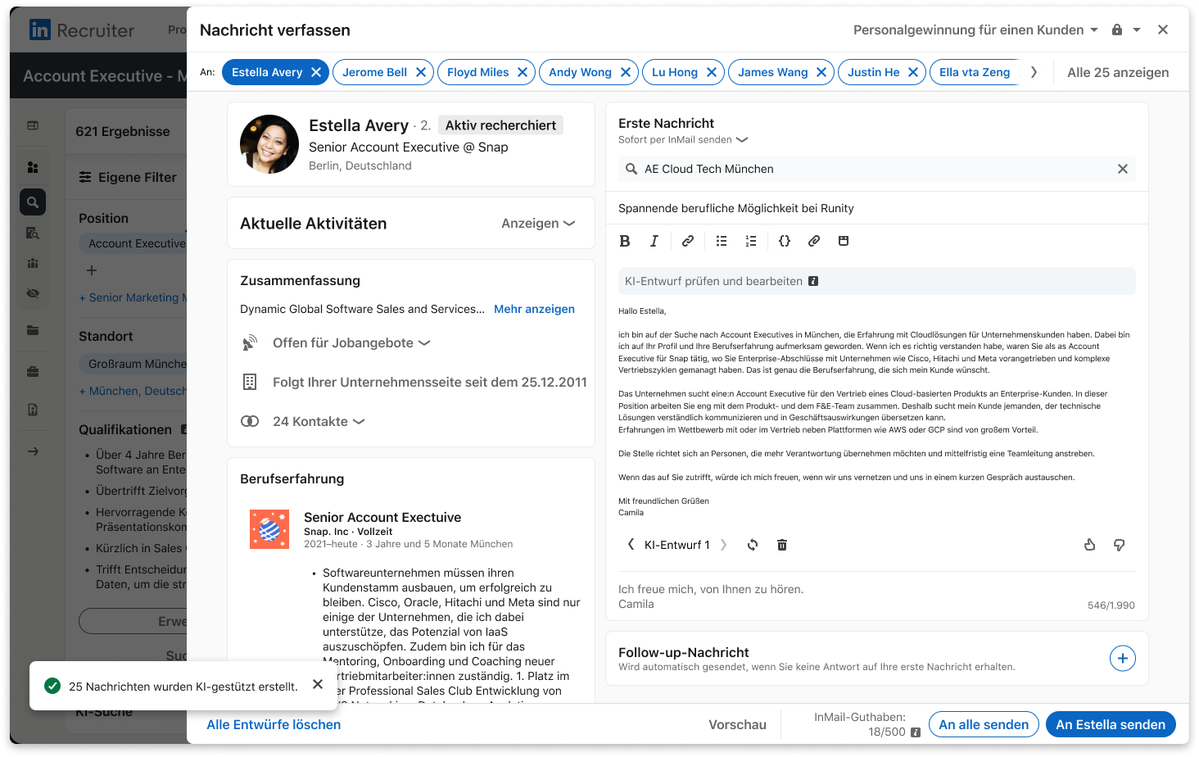Clear the AE Cloud Tech München template
The height and width of the screenshot is (757, 1199).
tap(1122, 169)
